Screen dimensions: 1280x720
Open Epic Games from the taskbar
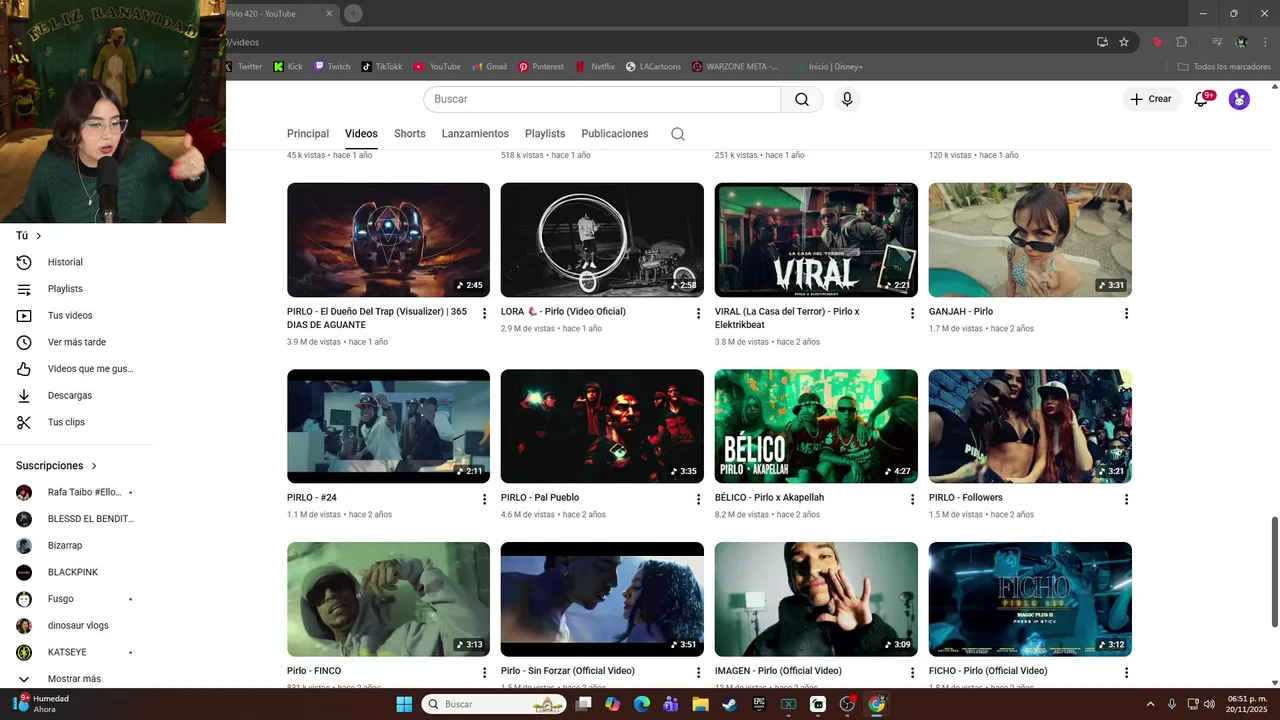tap(759, 704)
